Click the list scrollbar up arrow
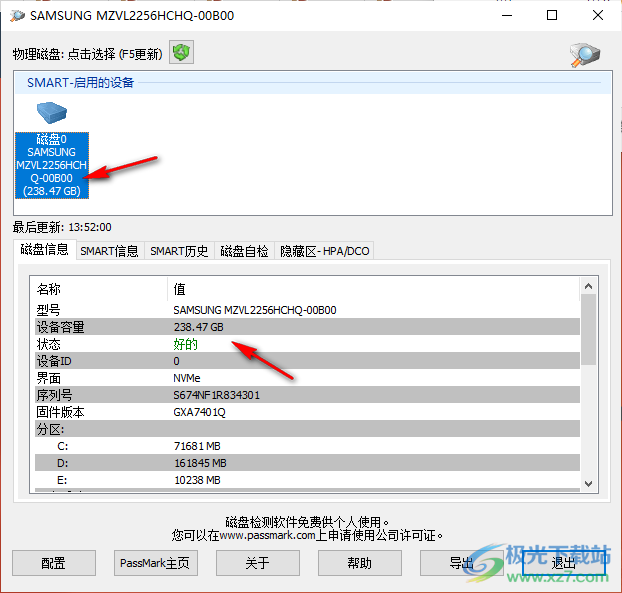The height and width of the screenshot is (593, 622). click(x=589, y=286)
